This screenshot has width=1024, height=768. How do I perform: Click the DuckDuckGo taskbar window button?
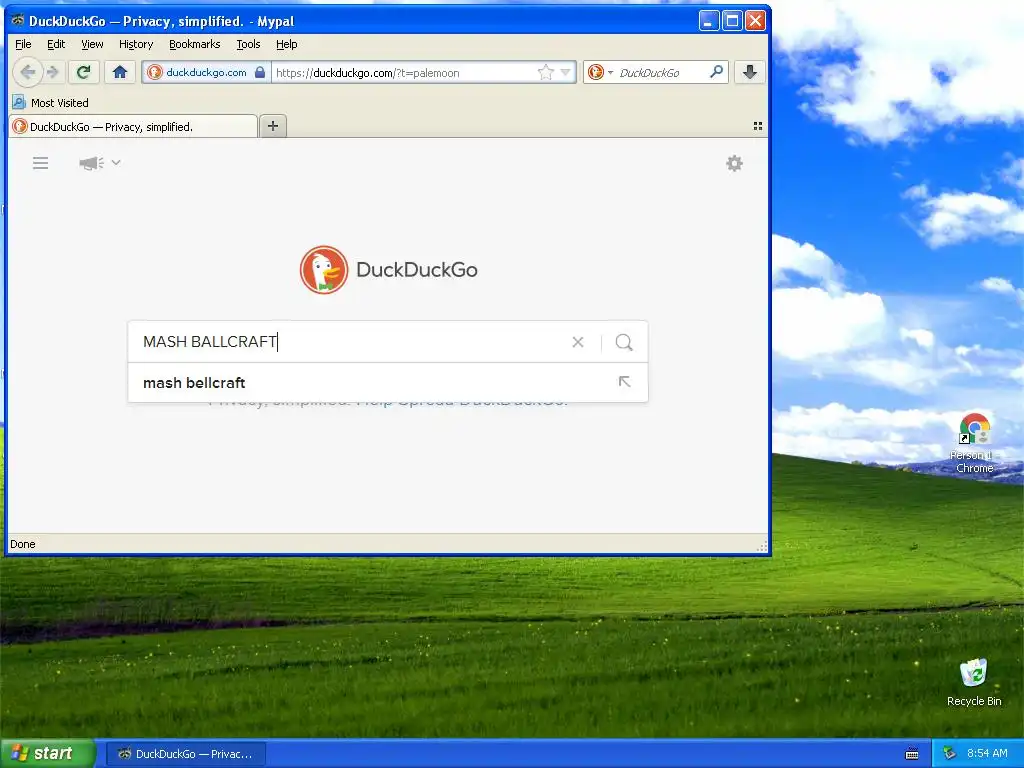point(185,754)
